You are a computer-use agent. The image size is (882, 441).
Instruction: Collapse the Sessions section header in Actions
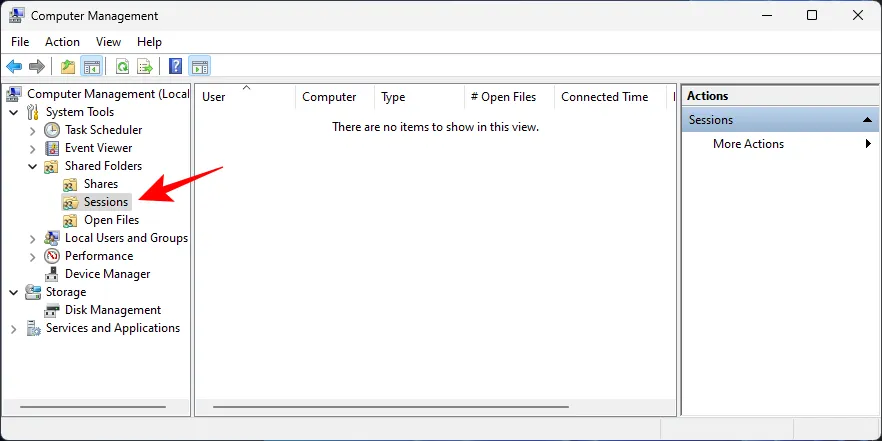[x=868, y=120]
